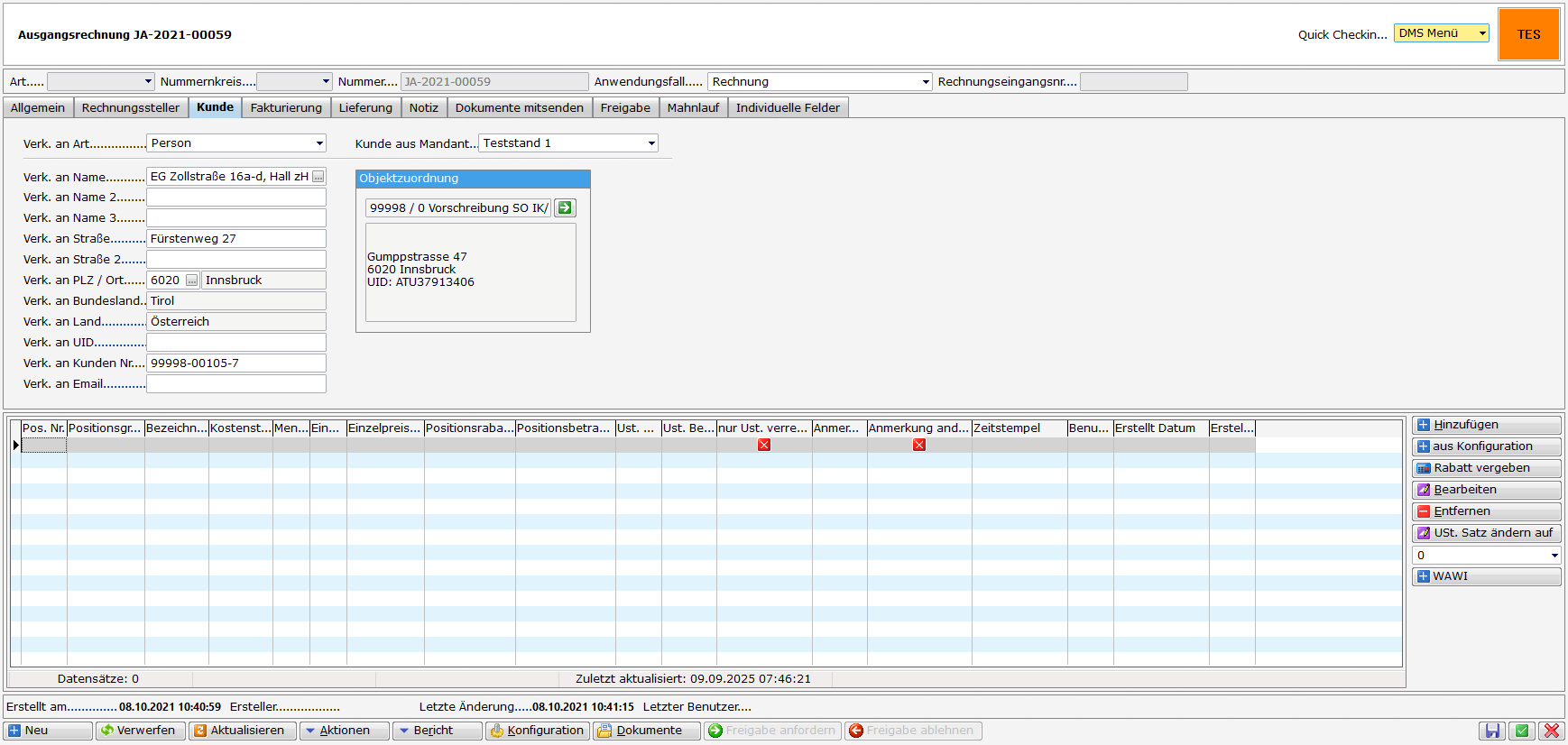Viewport: 1568px width, 745px height.
Task: Click the green checkmark confirm icon
Action: [1522, 731]
